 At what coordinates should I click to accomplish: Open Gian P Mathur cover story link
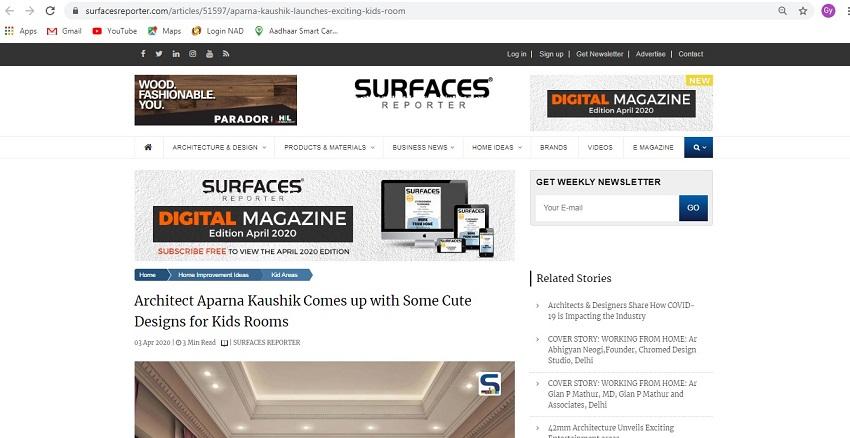coord(622,394)
